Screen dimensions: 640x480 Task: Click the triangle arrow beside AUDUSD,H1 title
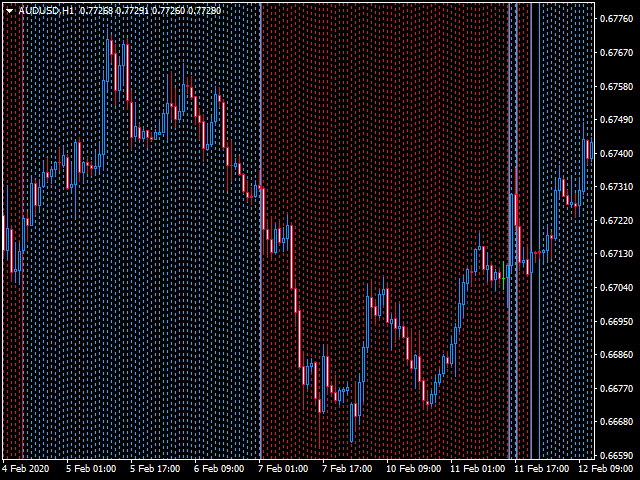[9, 11]
